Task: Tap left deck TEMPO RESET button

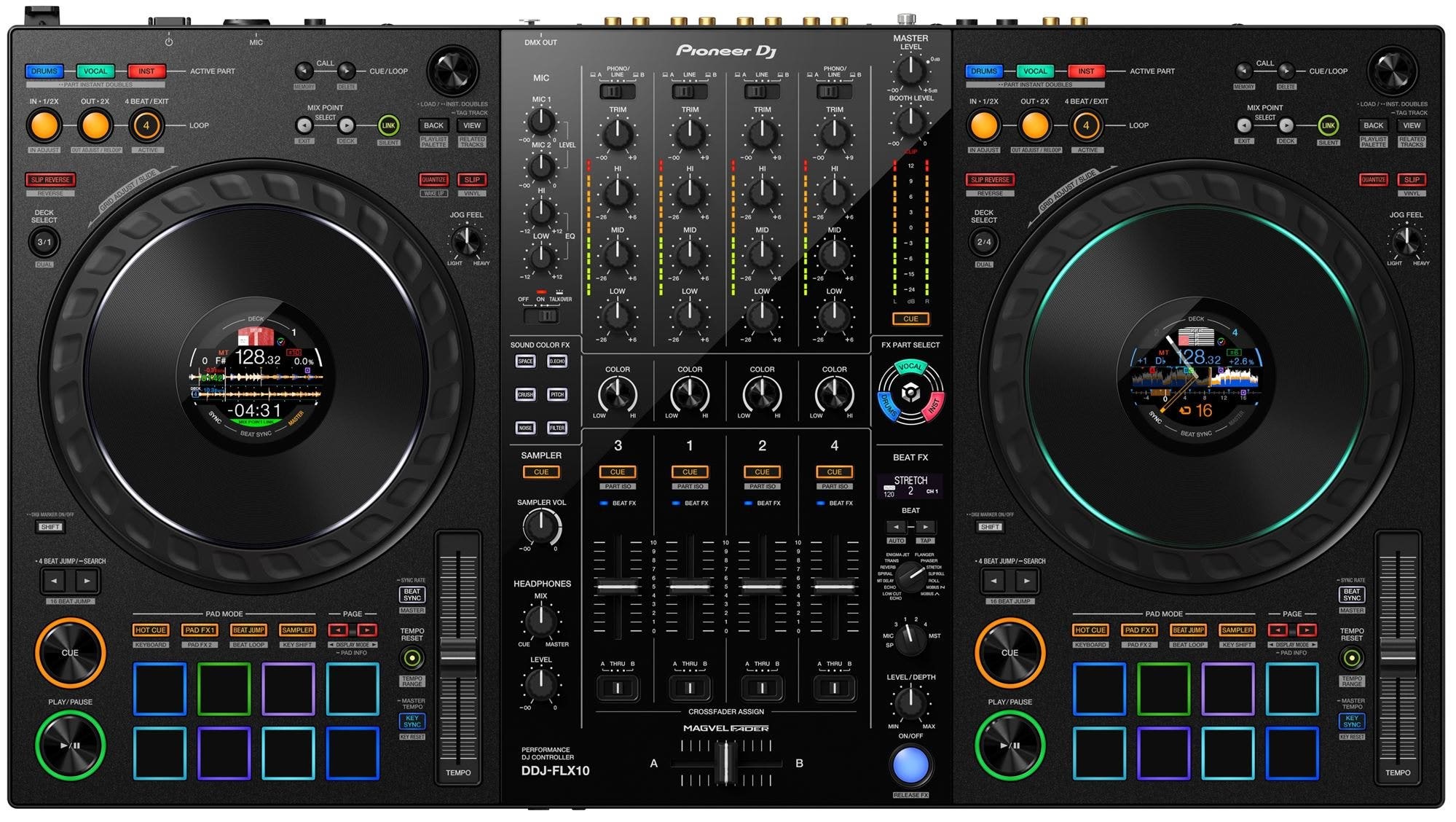Action: [412, 658]
